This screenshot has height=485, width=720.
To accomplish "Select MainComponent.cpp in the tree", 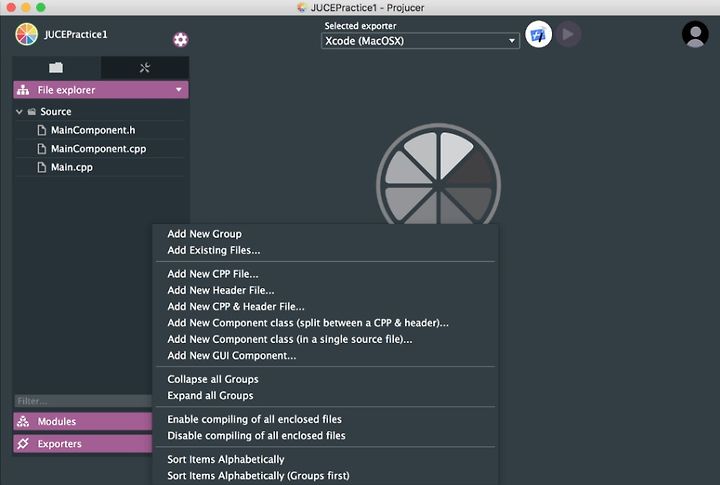I will tap(100, 149).
